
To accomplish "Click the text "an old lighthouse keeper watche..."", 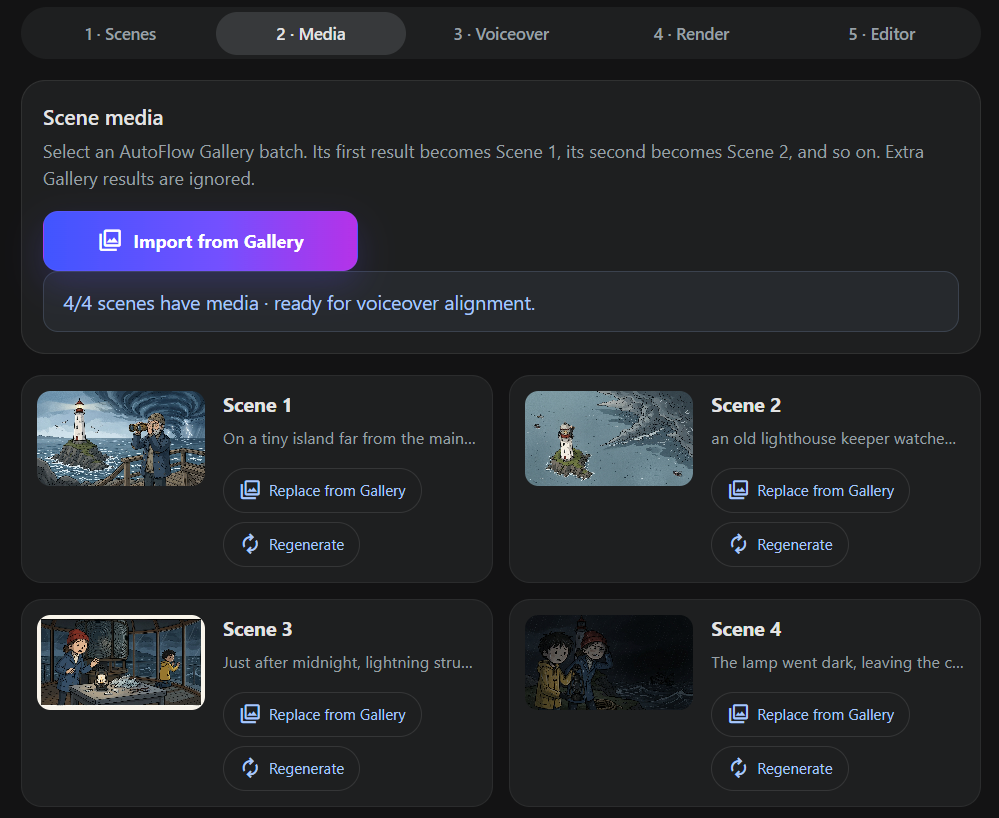I will pyautogui.click(x=833, y=438).
